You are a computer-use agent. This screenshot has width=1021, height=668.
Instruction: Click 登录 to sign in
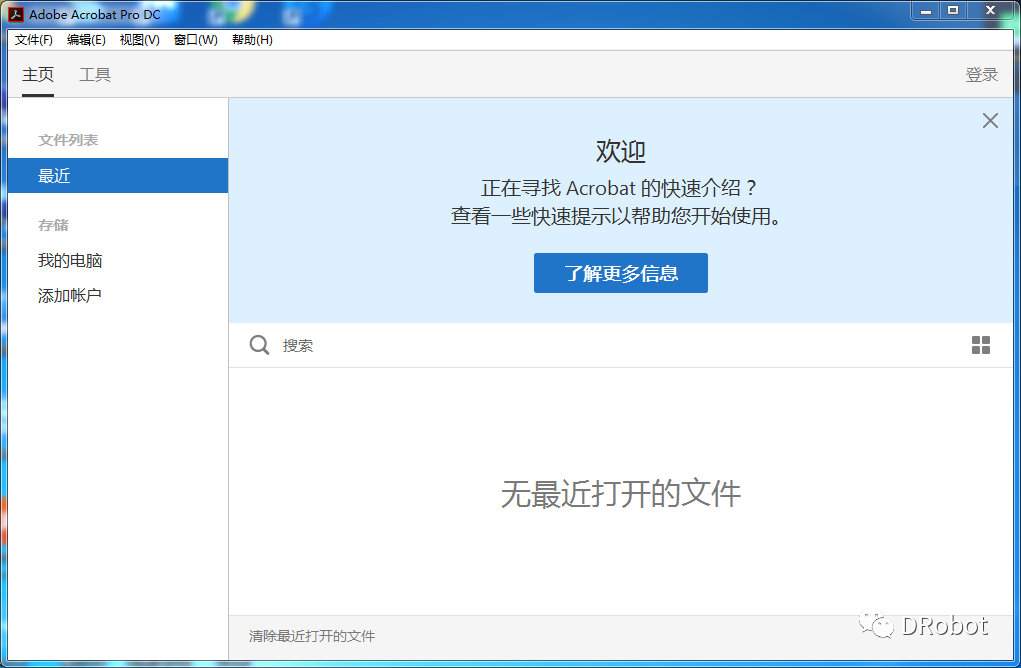(981, 75)
